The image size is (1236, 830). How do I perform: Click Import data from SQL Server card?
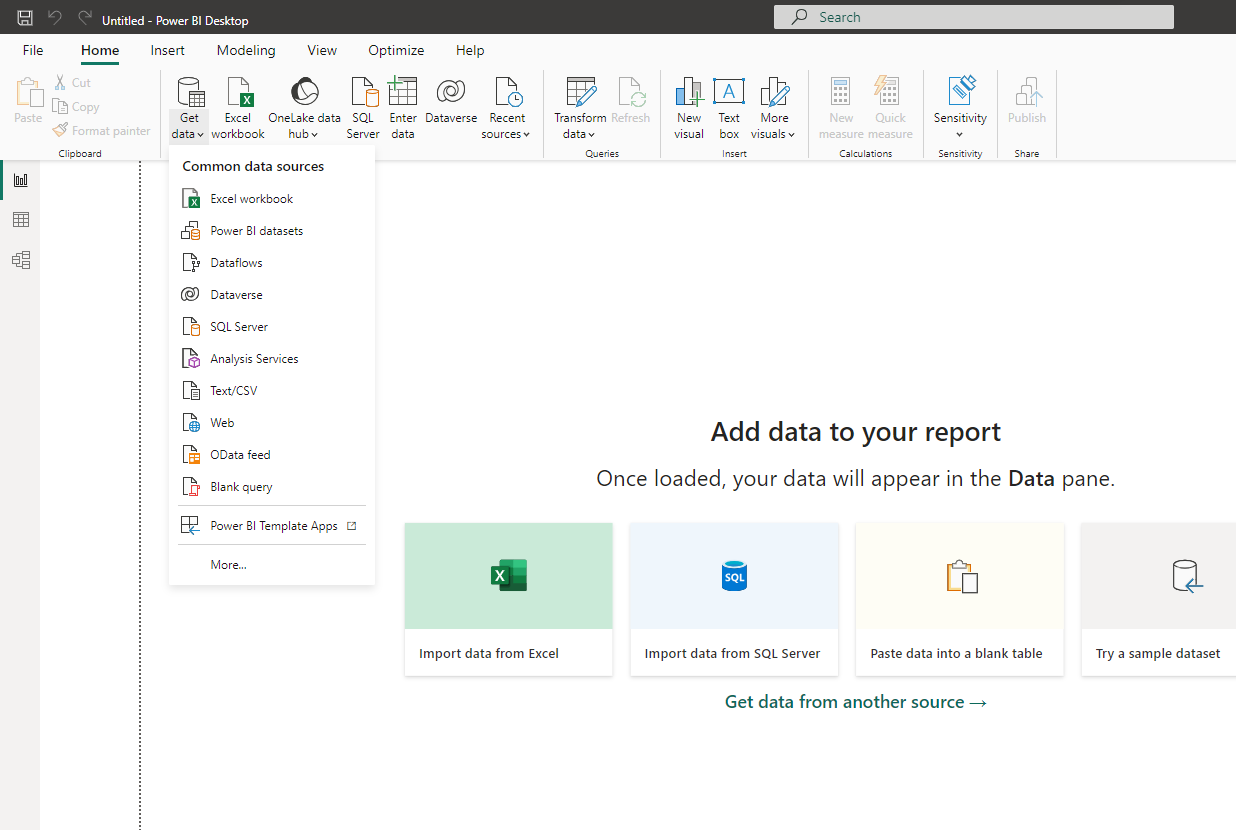[734, 599]
